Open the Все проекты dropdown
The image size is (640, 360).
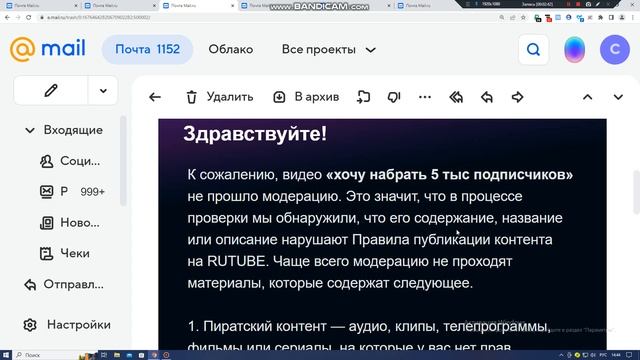click(329, 50)
